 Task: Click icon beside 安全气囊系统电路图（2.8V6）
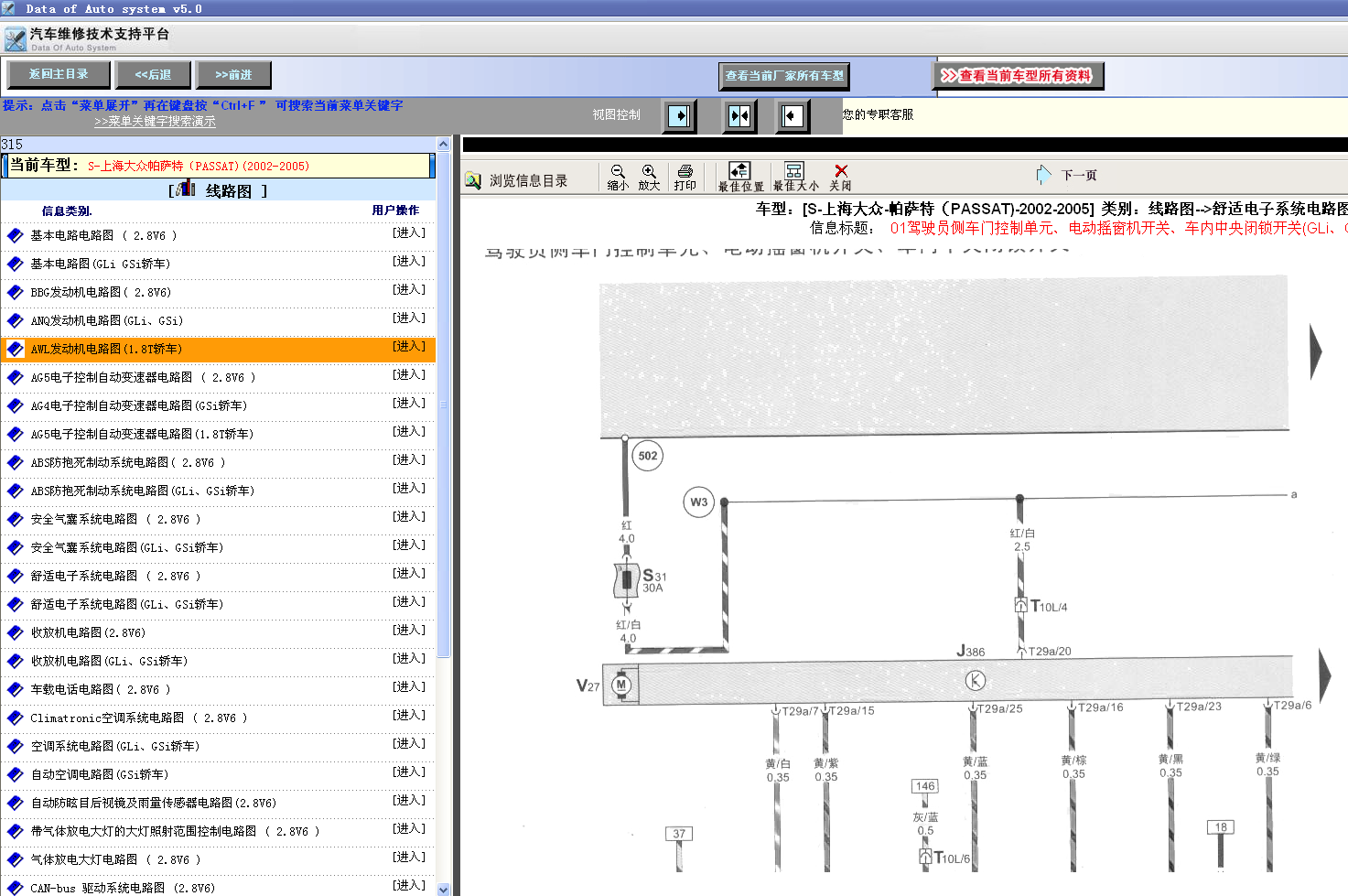[15, 519]
